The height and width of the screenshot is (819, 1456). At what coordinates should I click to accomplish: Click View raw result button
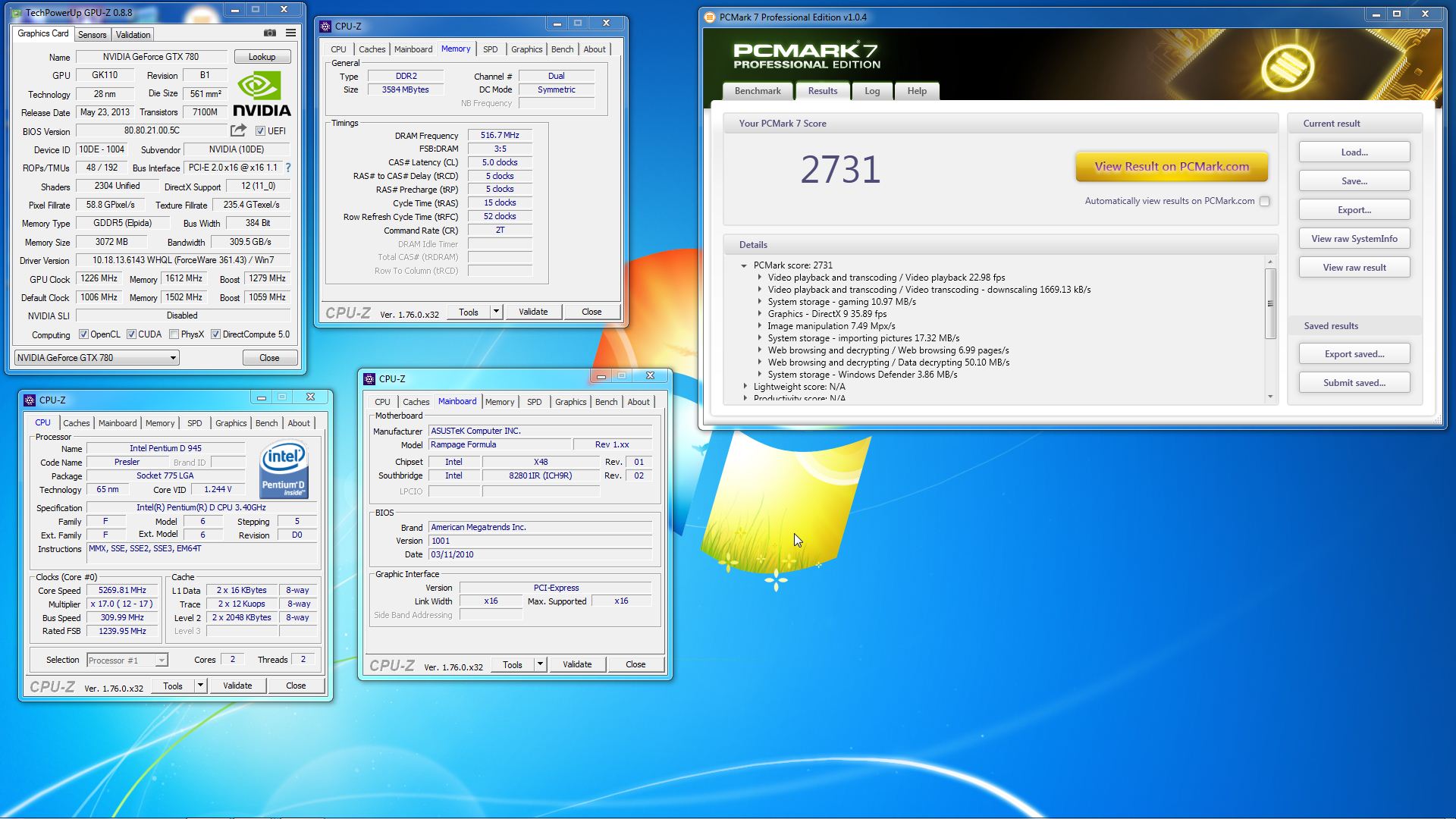(1354, 268)
